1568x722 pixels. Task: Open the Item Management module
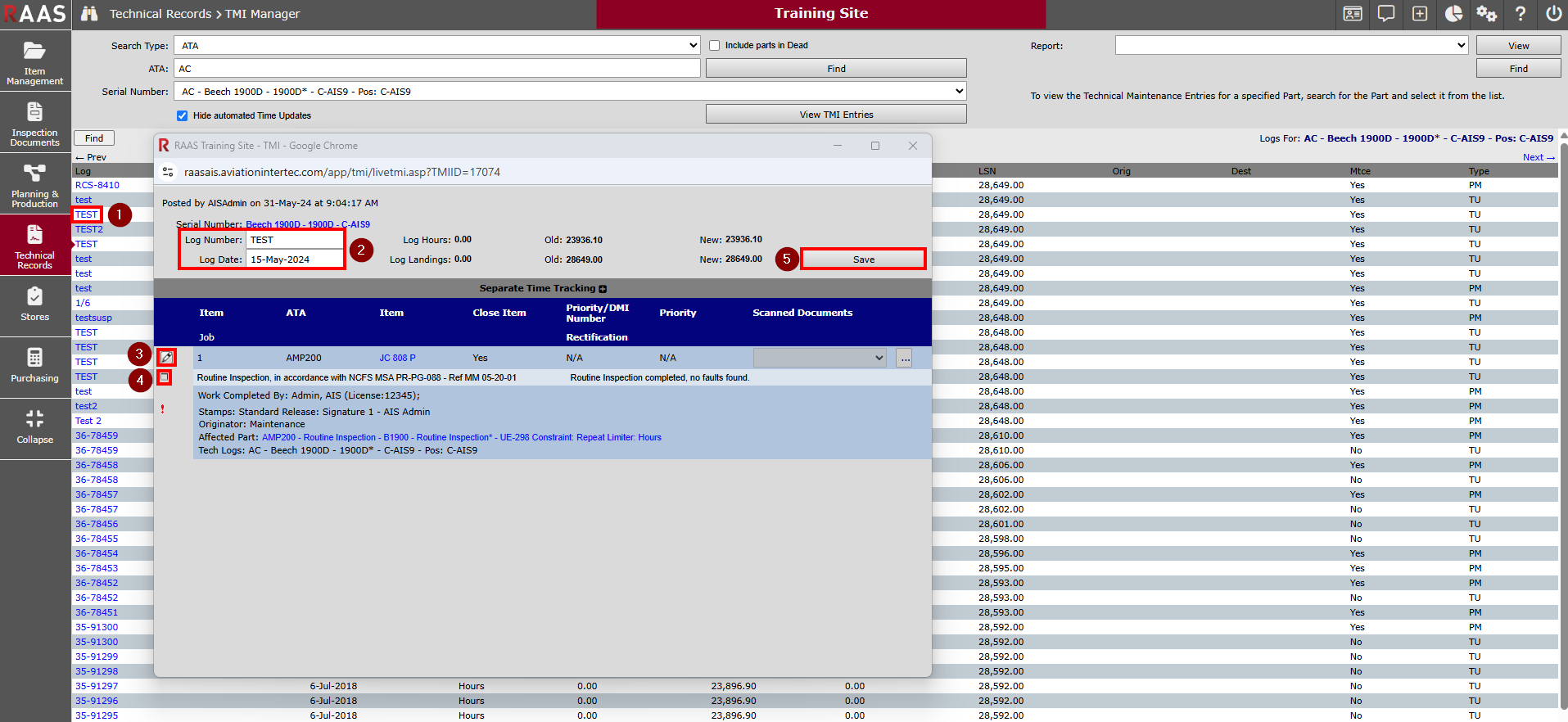click(34, 61)
